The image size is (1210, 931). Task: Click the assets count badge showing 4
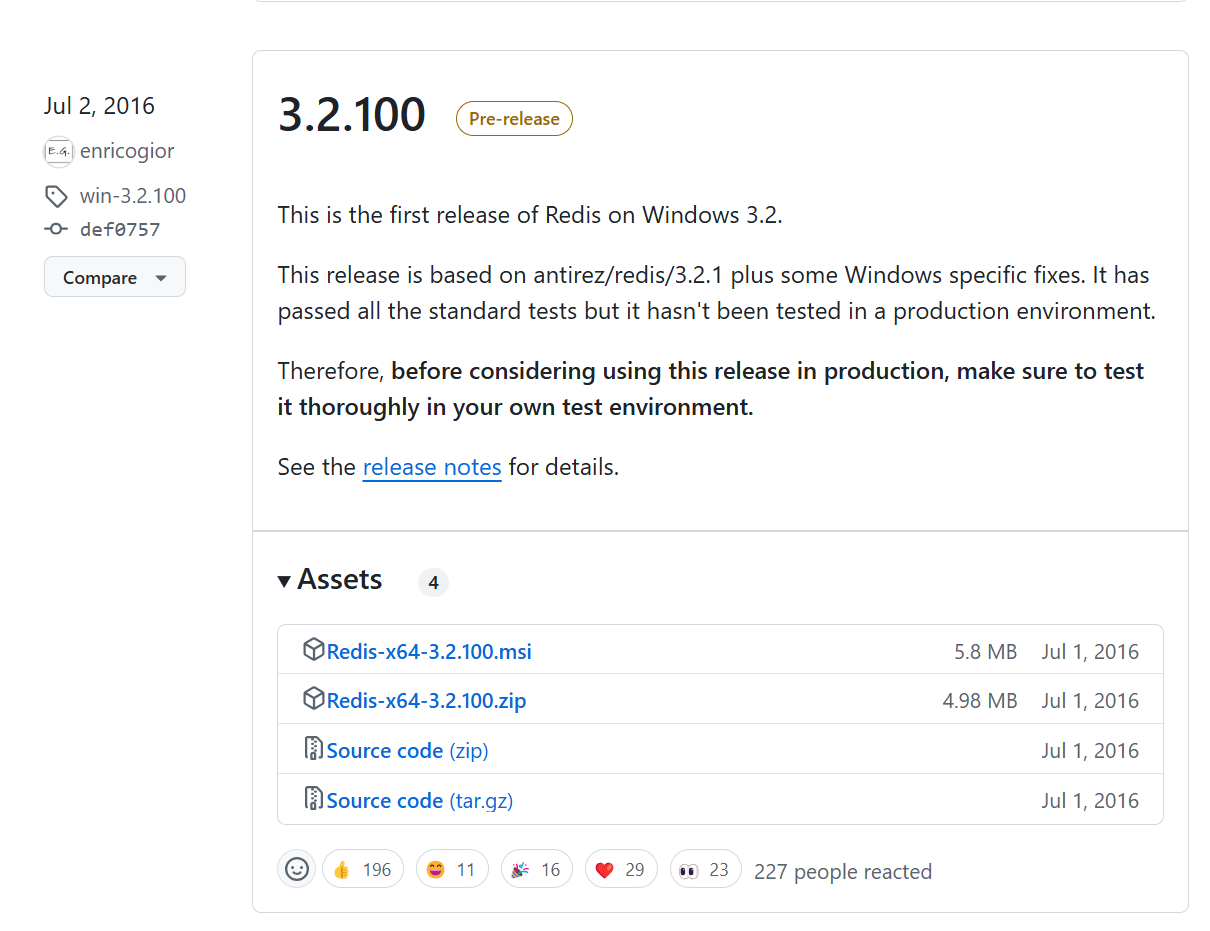click(433, 581)
